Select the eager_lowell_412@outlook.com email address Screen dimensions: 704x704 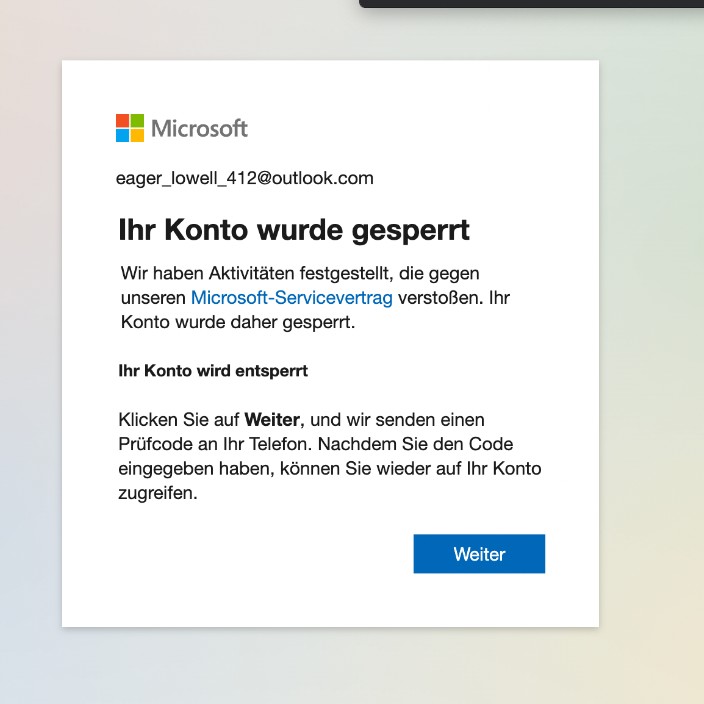(x=245, y=178)
